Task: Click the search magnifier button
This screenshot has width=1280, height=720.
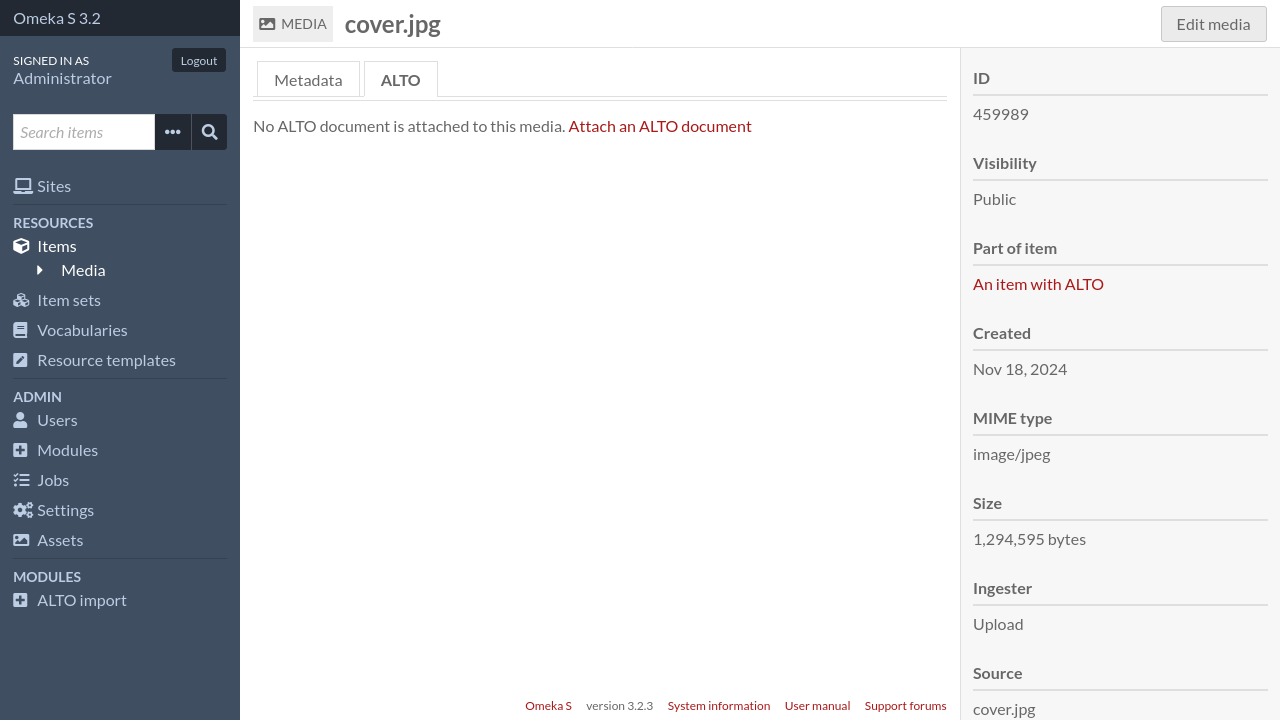Action: (x=209, y=132)
